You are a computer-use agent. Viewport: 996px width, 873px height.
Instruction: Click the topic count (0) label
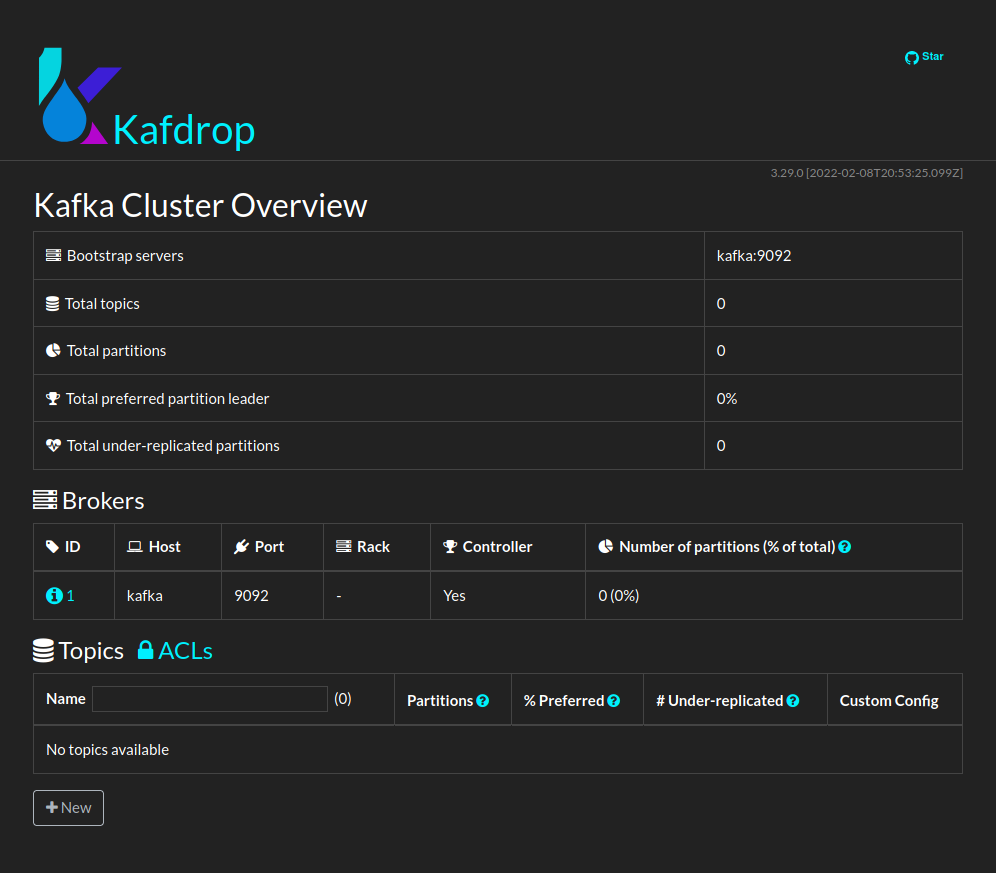(343, 699)
